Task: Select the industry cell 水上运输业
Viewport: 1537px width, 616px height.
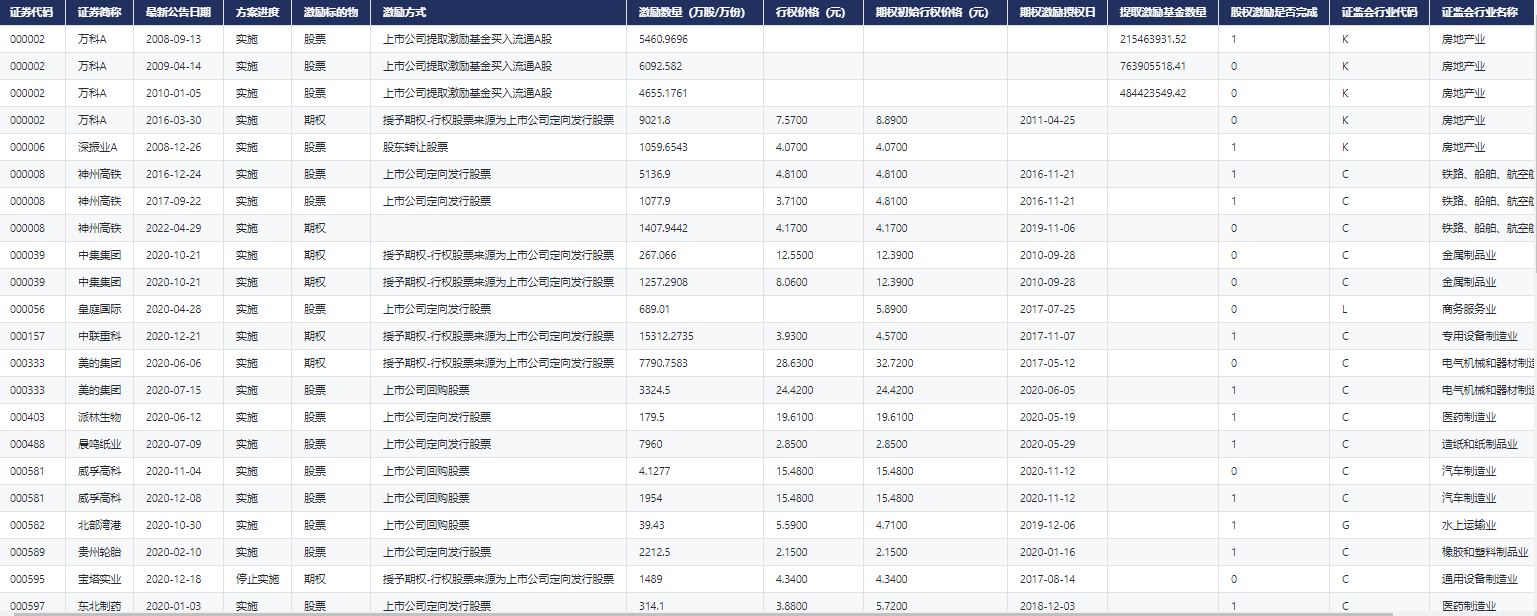Action: point(1469,525)
